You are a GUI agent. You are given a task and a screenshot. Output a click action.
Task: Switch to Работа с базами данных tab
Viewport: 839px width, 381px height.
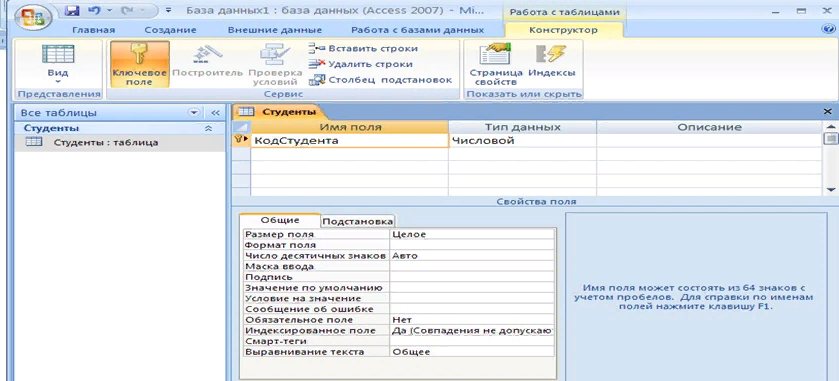[417, 30]
